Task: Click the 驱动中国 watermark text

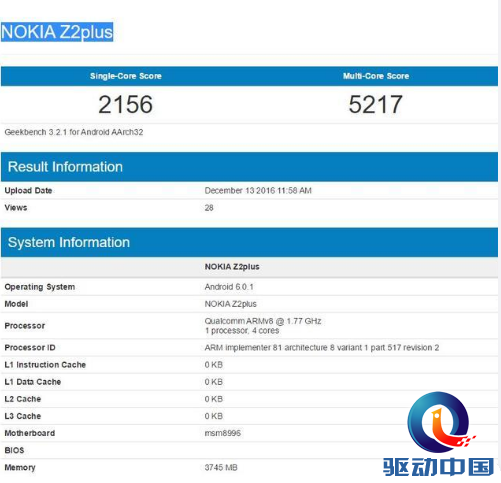Action: [438, 467]
